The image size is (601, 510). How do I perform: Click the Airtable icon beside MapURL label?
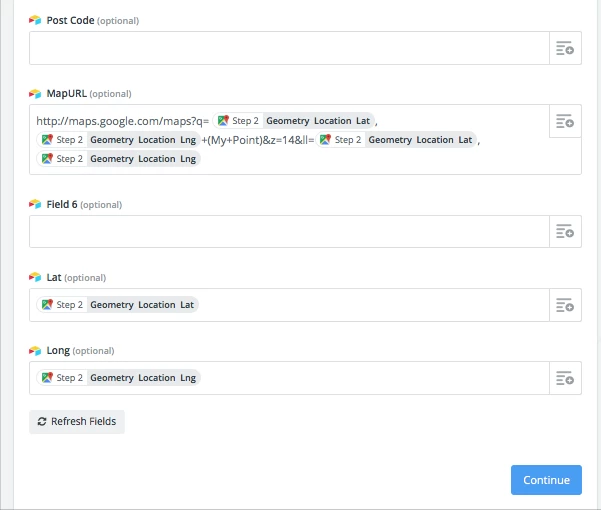click(x=35, y=93)
